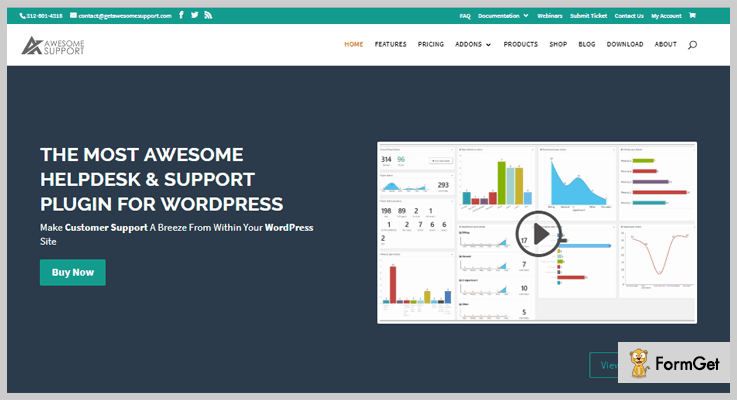Image resolution: width=737 pixels, height=400 pixels.
Task: Click the Buy Now button
Action: point(73,272)
